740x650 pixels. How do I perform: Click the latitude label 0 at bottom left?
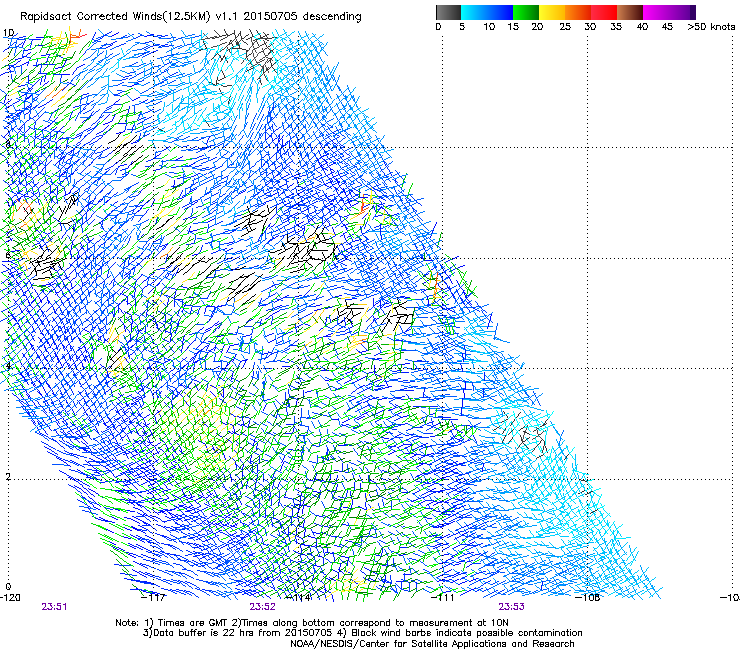(x=8, y=587)
